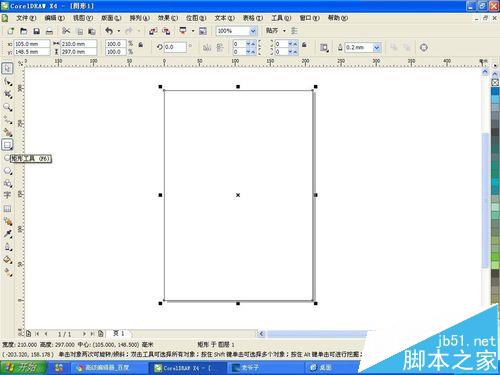Select the Shape edit tool
This screenshot has height=375, width=500.
[8, 82]
